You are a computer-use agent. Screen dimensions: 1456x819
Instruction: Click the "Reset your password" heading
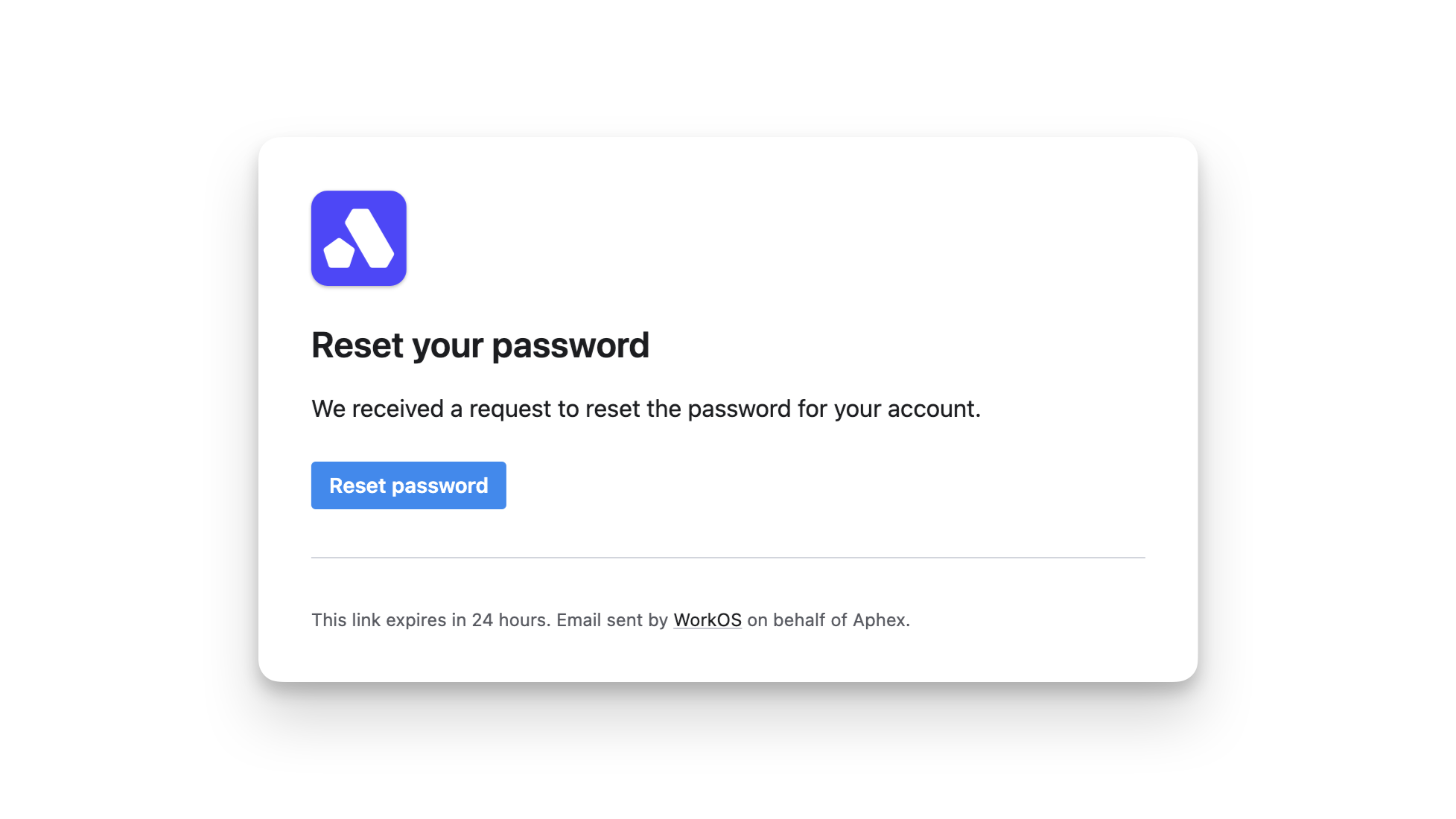click(480, 345)
